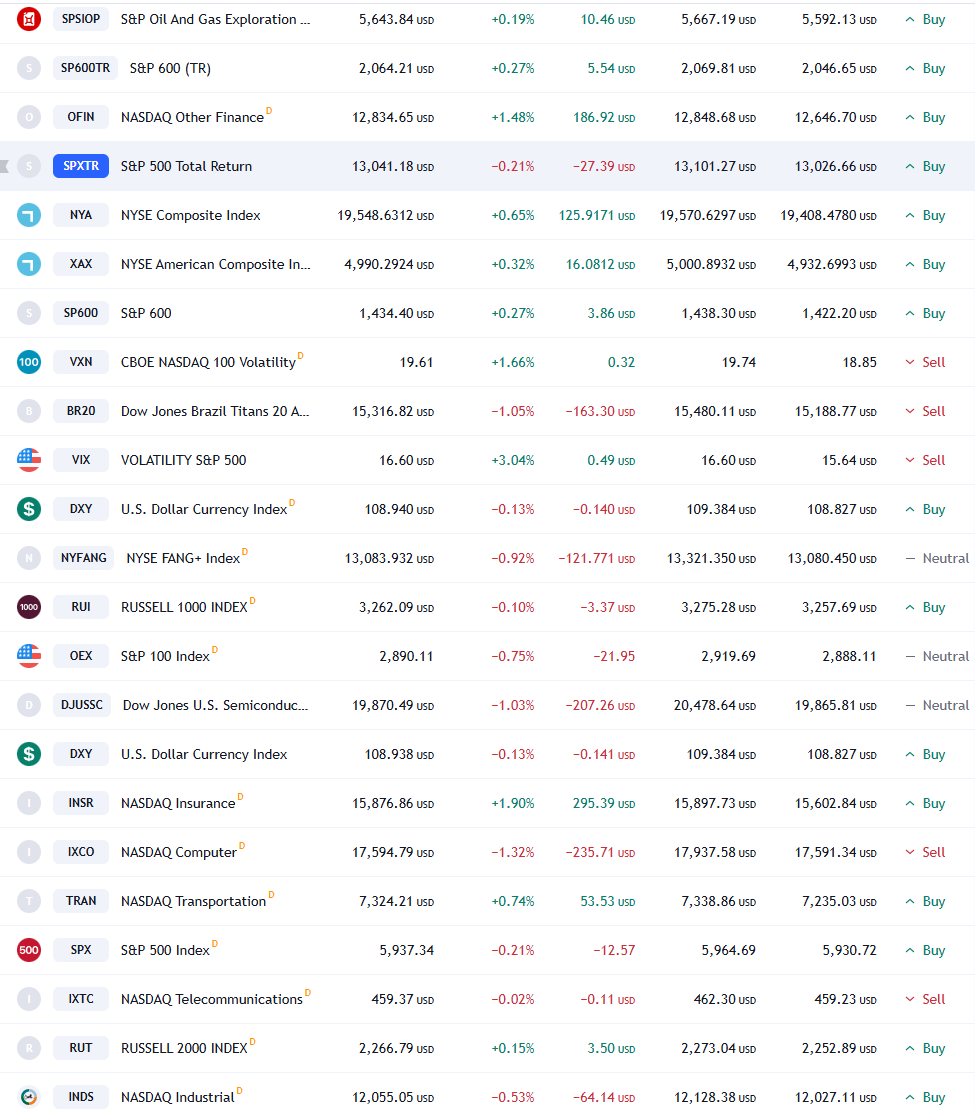
Task: Click the −1.32% change for IXCO
Action: tap(513, 852)
